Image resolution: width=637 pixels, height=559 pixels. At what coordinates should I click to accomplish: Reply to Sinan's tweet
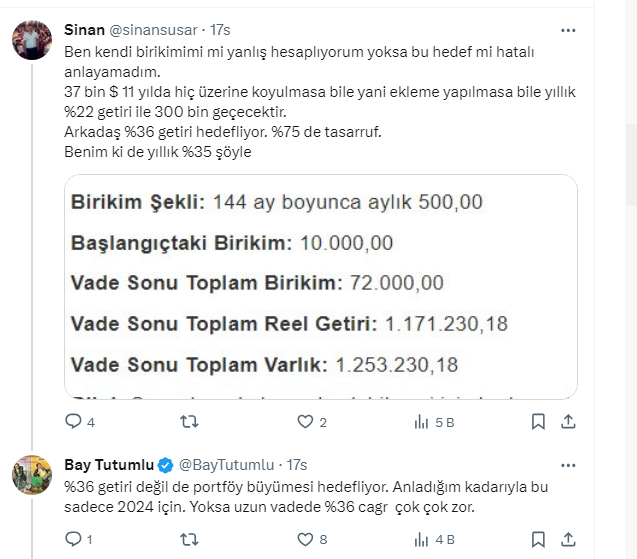(74, 422)
